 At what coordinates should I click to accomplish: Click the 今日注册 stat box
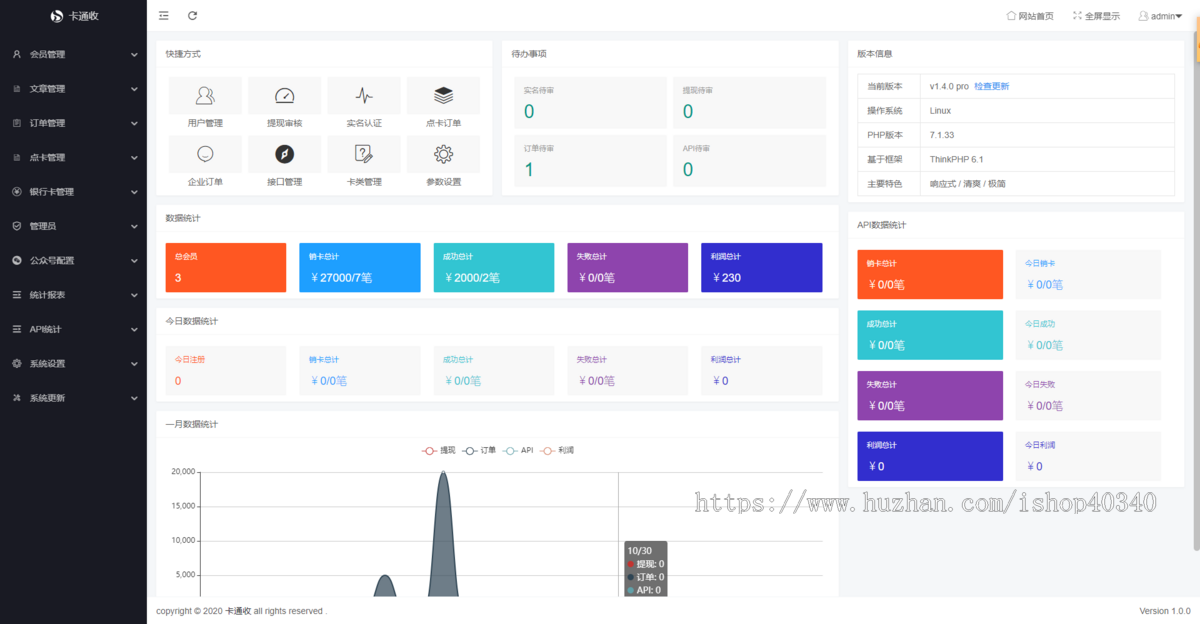(226, 371)
